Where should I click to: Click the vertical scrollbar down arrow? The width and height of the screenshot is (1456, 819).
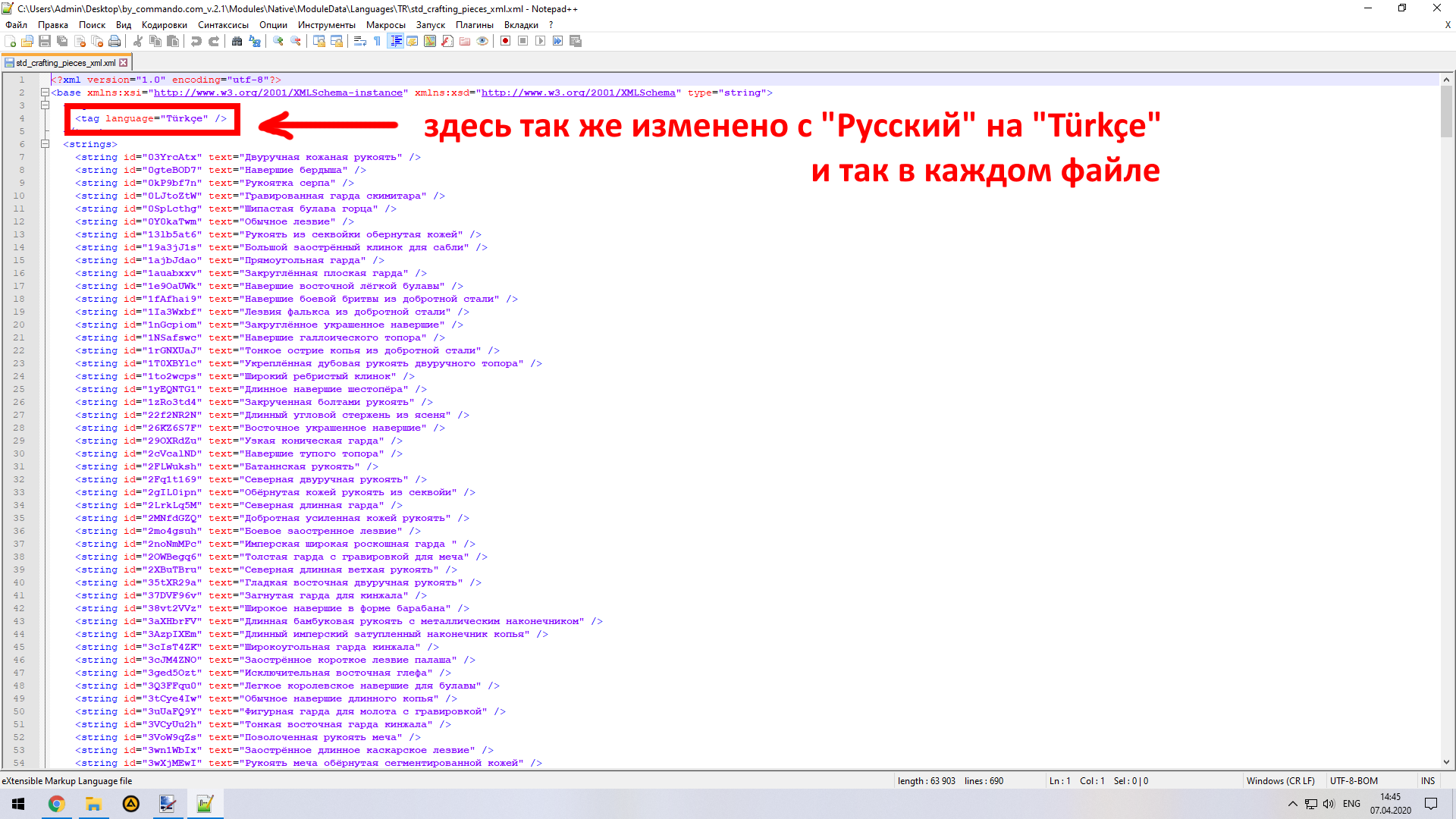(x=1446, y=762)
